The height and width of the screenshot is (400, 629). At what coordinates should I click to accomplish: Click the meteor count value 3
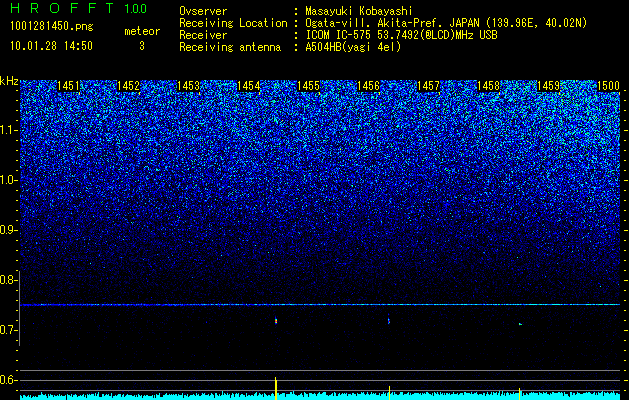[x=142, y=46]
